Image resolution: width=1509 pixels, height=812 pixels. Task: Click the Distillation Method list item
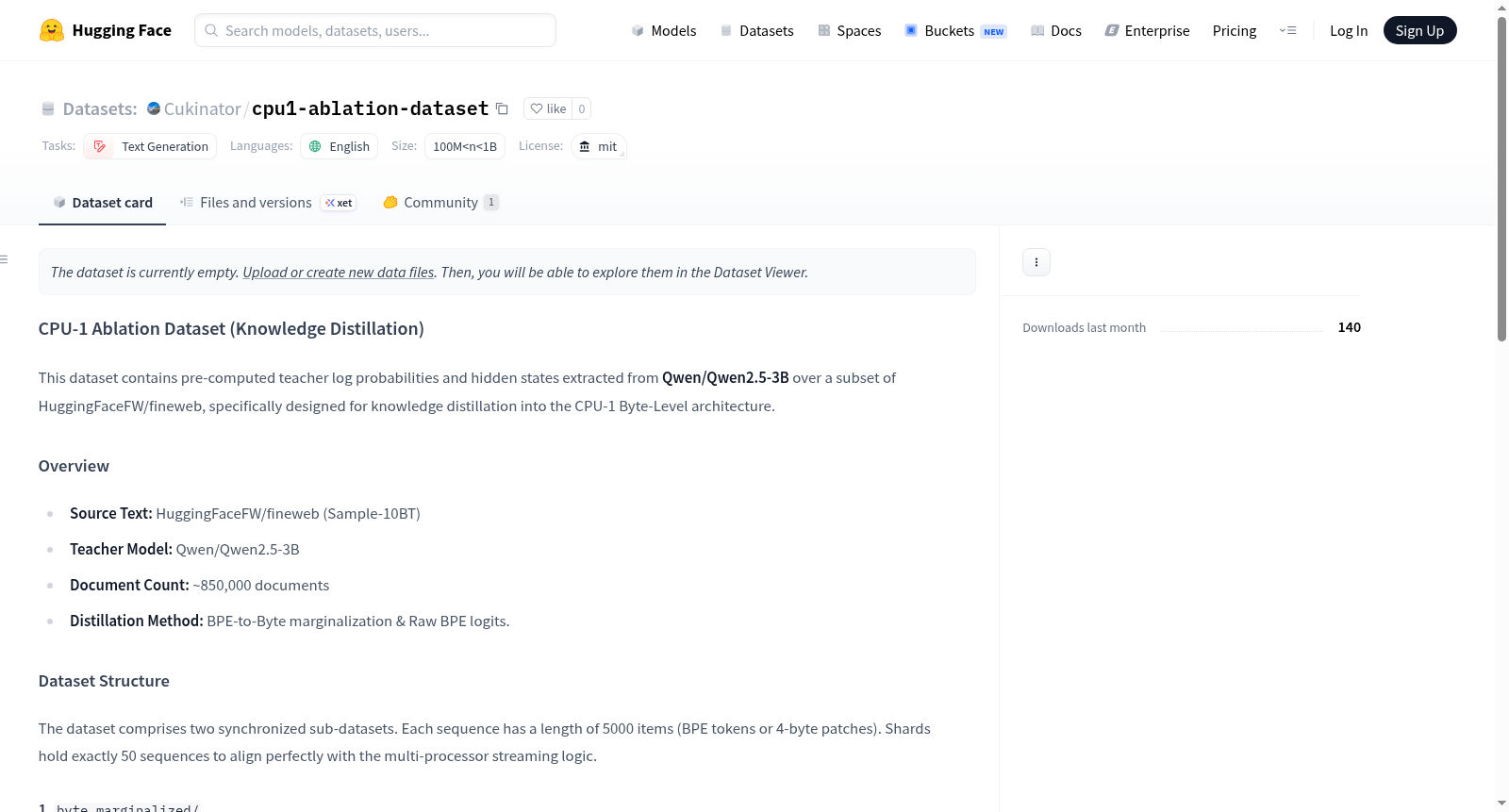[x=290, y=621]
